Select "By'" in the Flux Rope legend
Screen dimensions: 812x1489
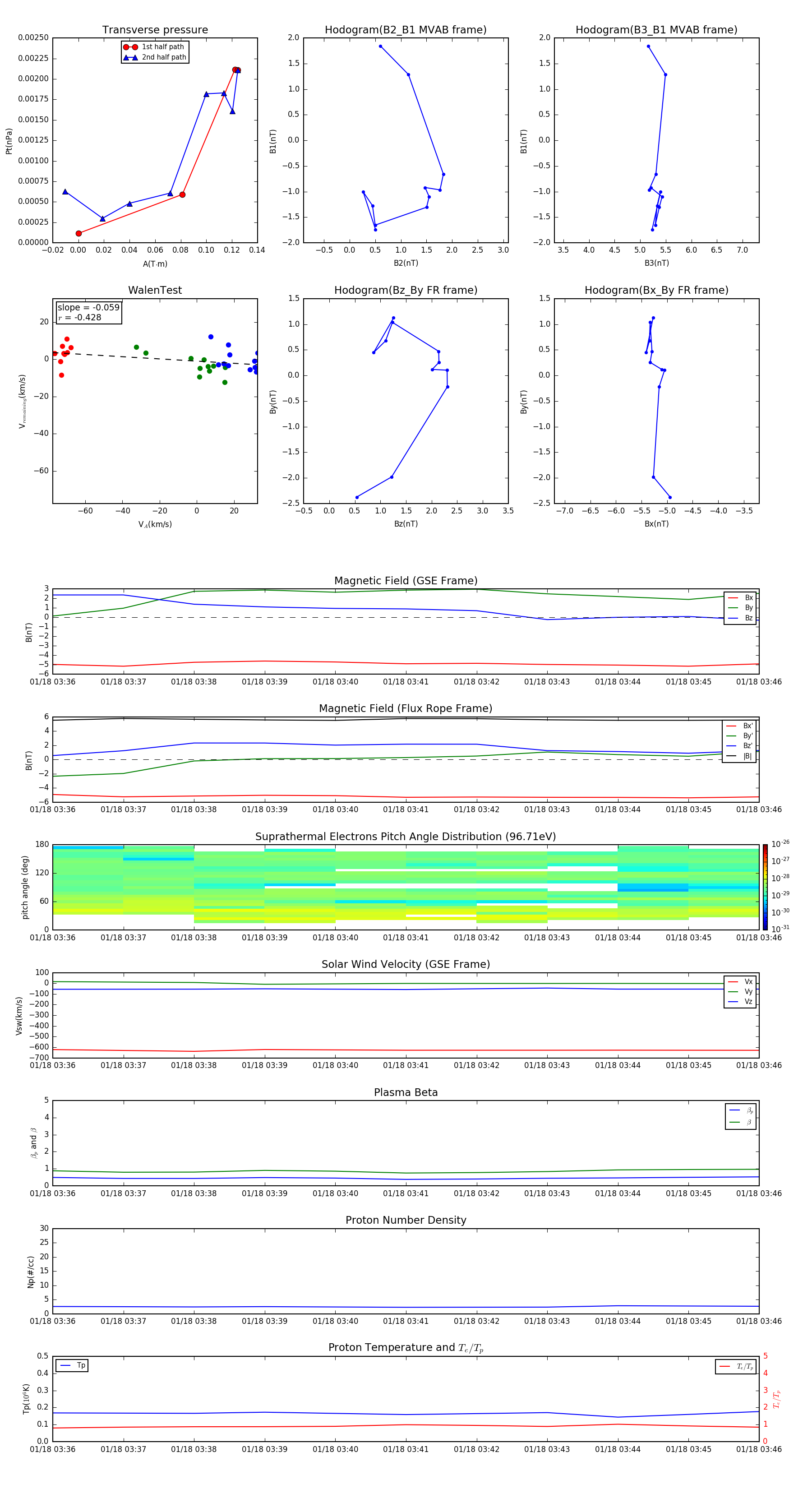point(739,736)
